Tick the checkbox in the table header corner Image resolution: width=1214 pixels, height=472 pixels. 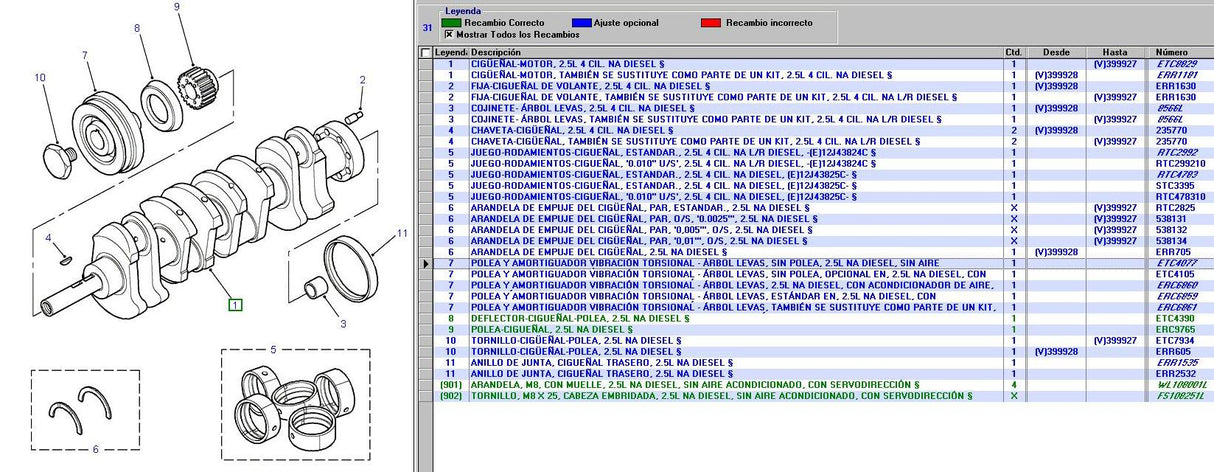(x=427, y=52)
